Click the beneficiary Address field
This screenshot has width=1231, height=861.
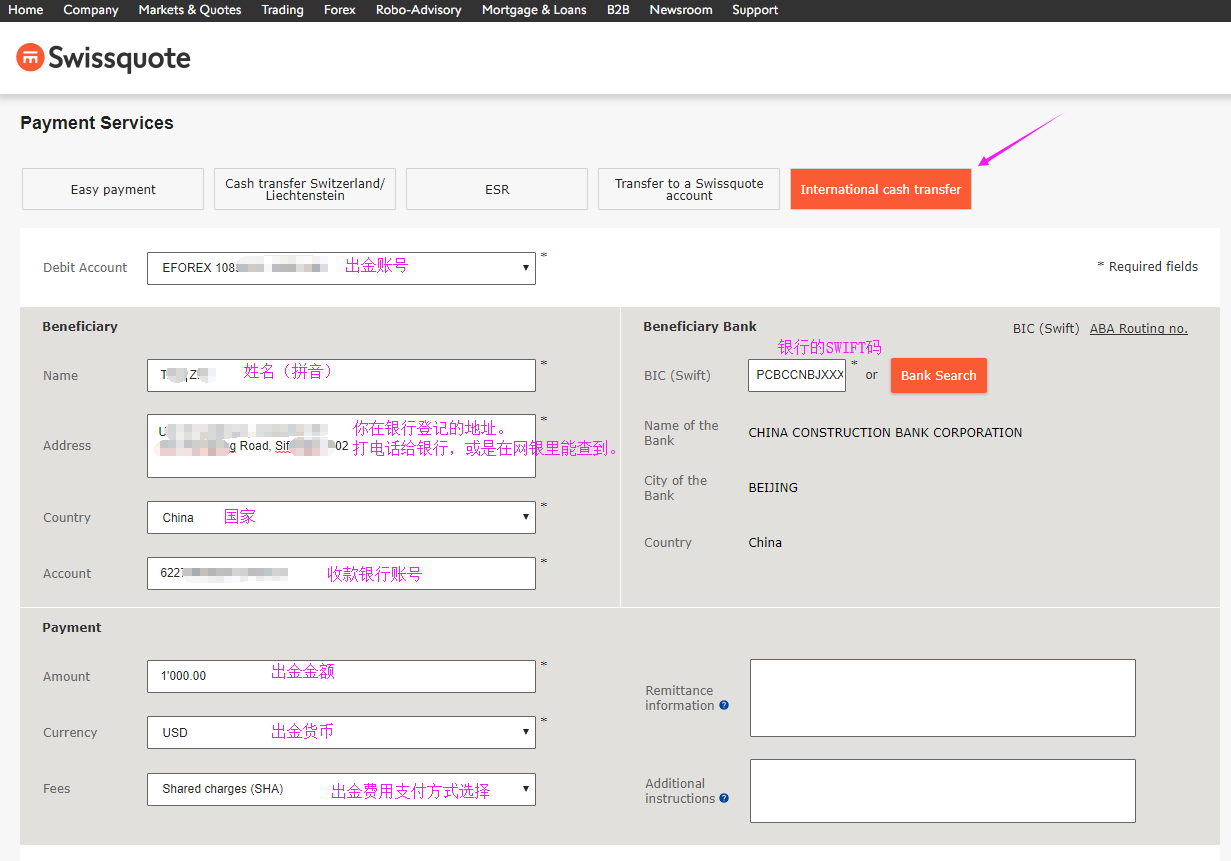[341, 446]
